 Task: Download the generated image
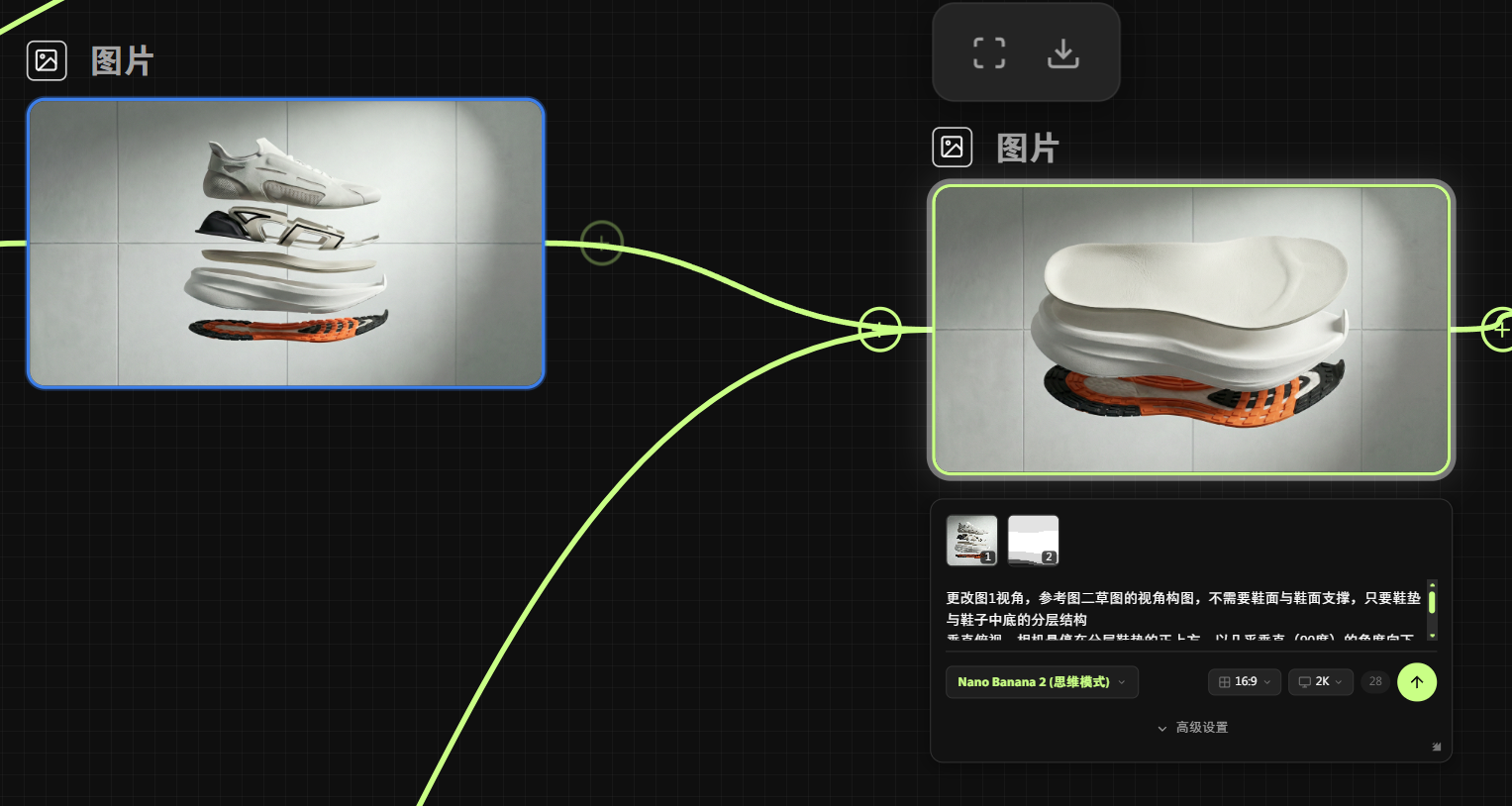click(1062, 52)
